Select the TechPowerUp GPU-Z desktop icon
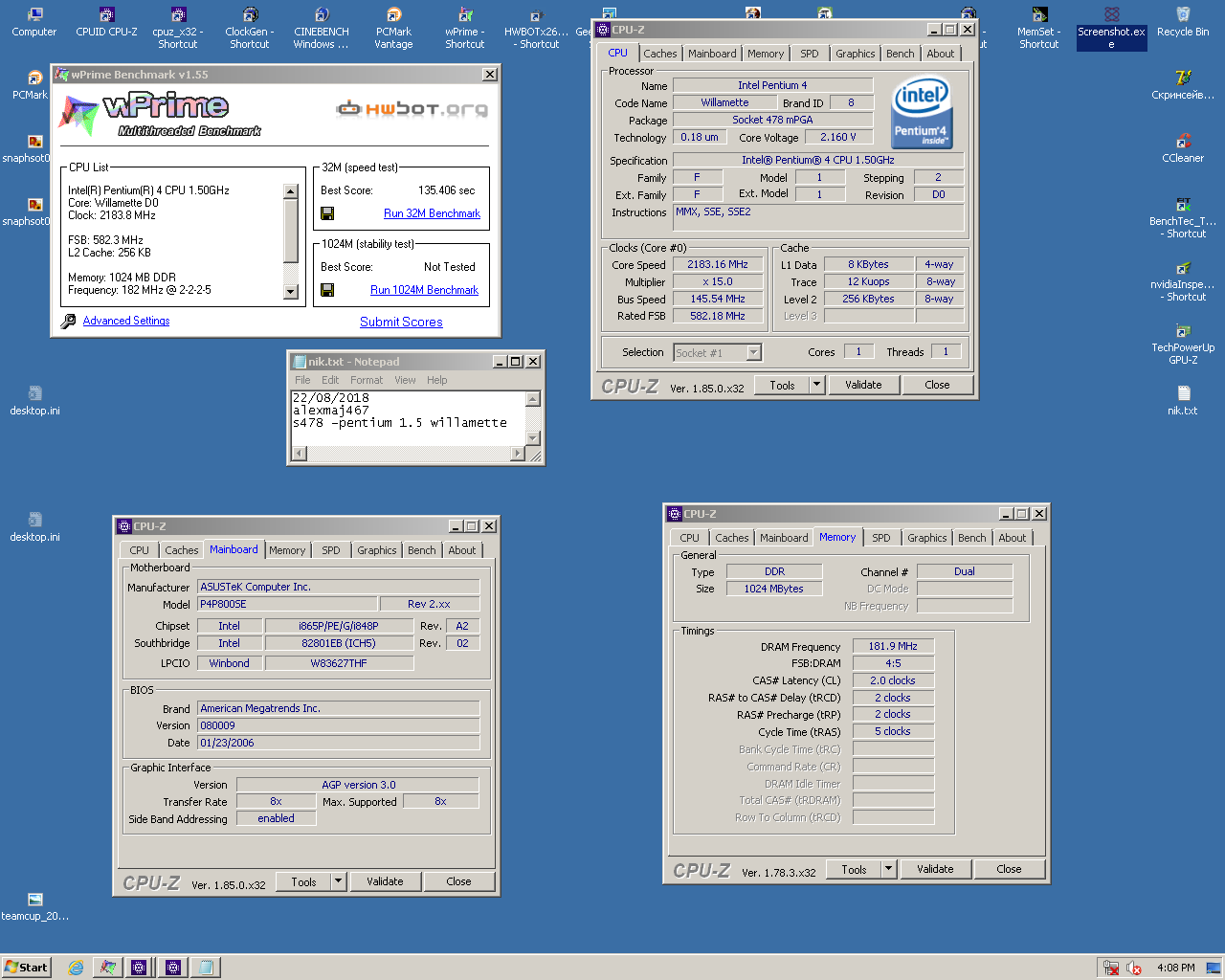 1183,345
